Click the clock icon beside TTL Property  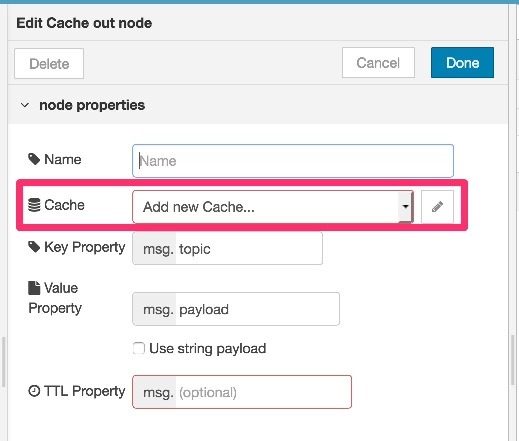pyautogui.click(x=34, y=391)
